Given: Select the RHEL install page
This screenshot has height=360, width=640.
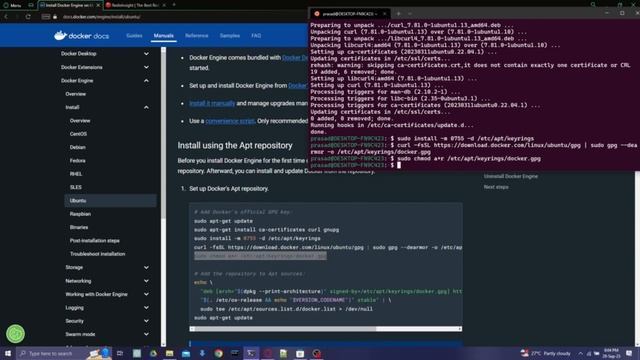Looking at the screenshot, I should 76,174.
